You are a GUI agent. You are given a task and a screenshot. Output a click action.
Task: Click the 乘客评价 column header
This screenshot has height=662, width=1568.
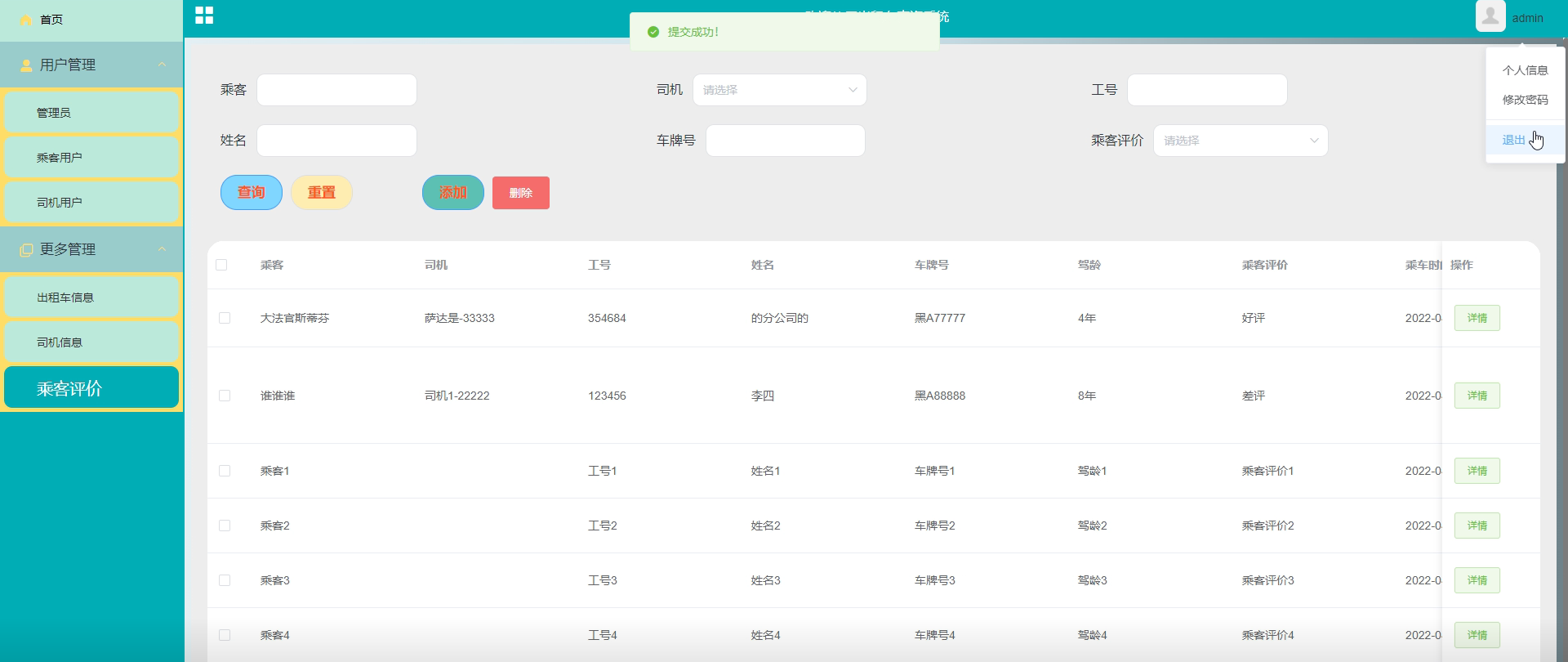[1265, 265]
